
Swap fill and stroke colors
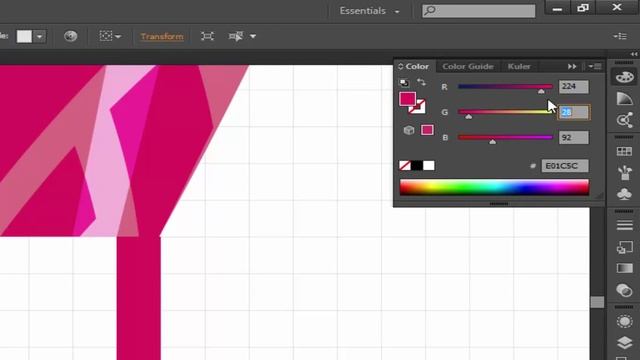click(x=422, y=83)
